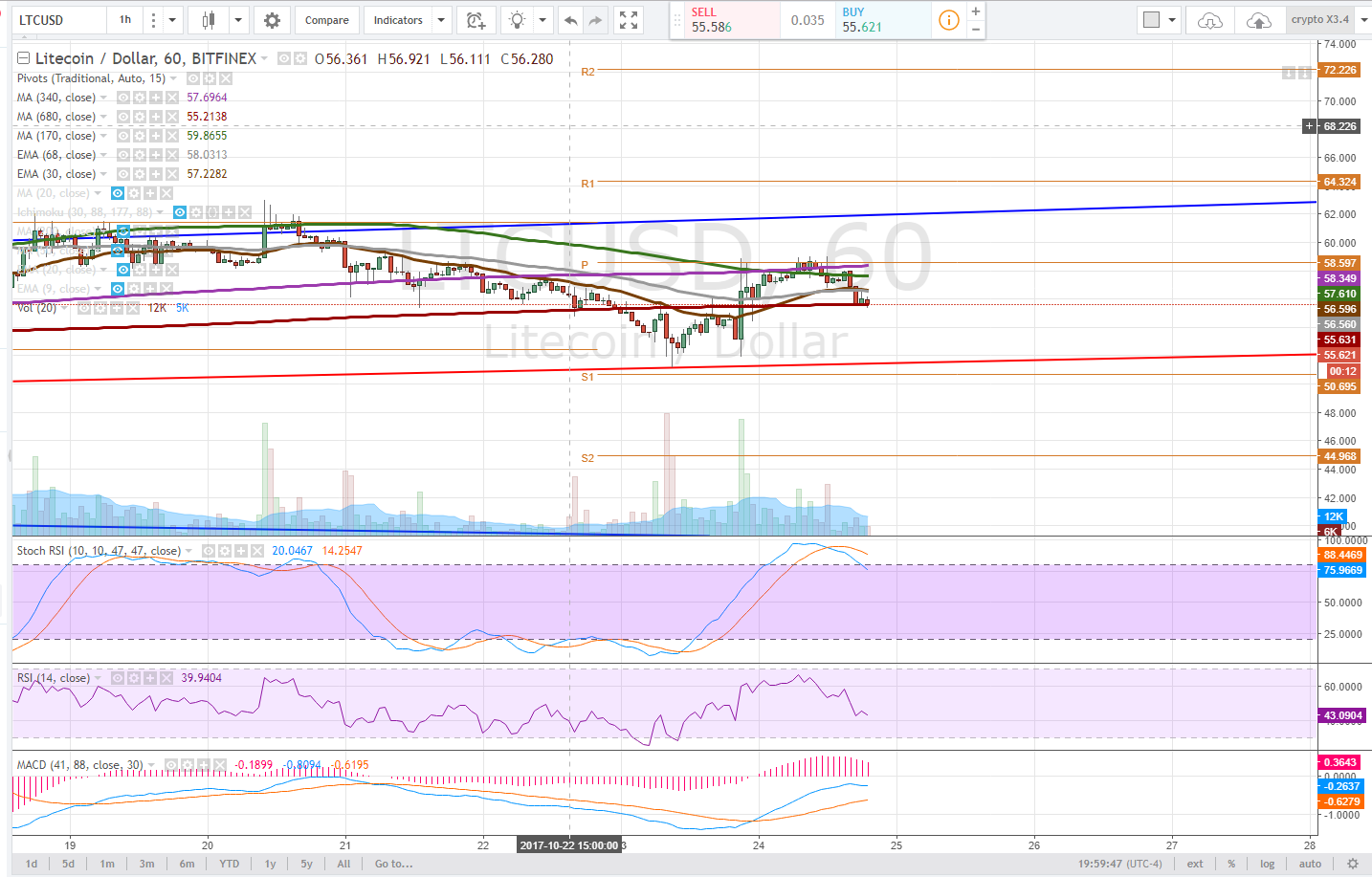Select the layout square icon
The width and height of the screenshot is (1372, 877).
point(1151,20)
